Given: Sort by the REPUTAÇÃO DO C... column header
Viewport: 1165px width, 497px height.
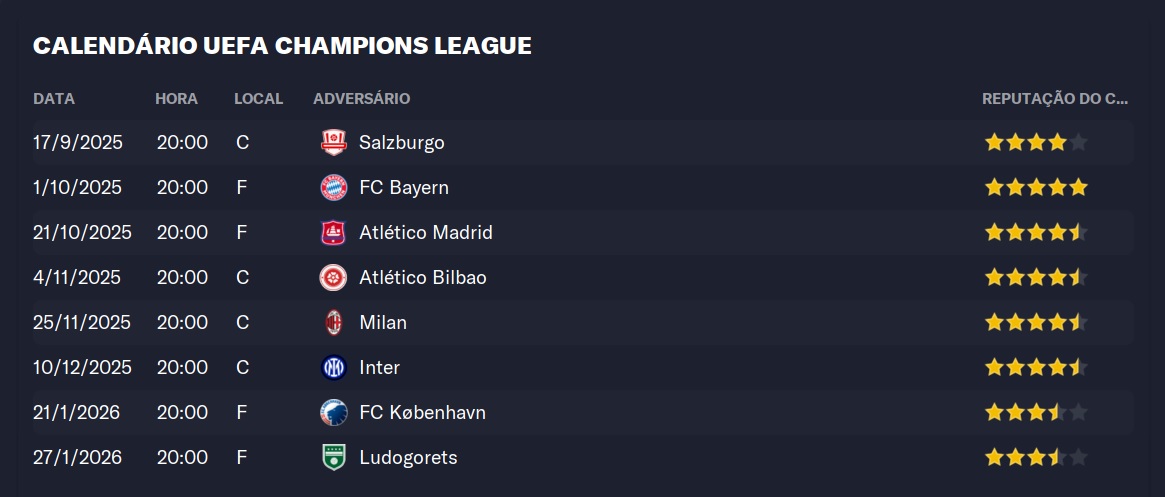Looking at the screenshot, I should click(1055, 99).
